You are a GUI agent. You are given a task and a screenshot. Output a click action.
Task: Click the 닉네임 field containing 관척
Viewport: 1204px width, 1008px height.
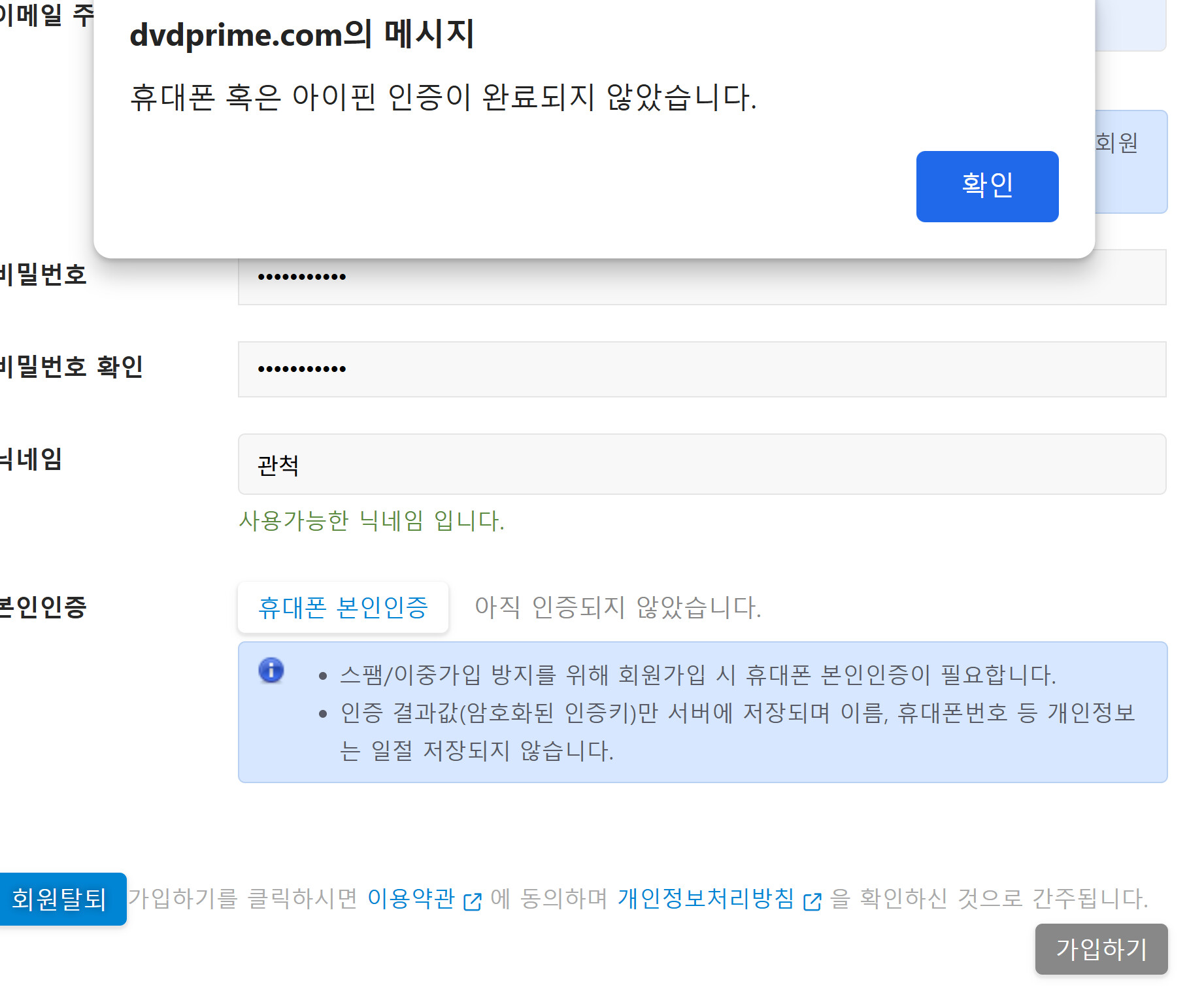click(701, 465)
